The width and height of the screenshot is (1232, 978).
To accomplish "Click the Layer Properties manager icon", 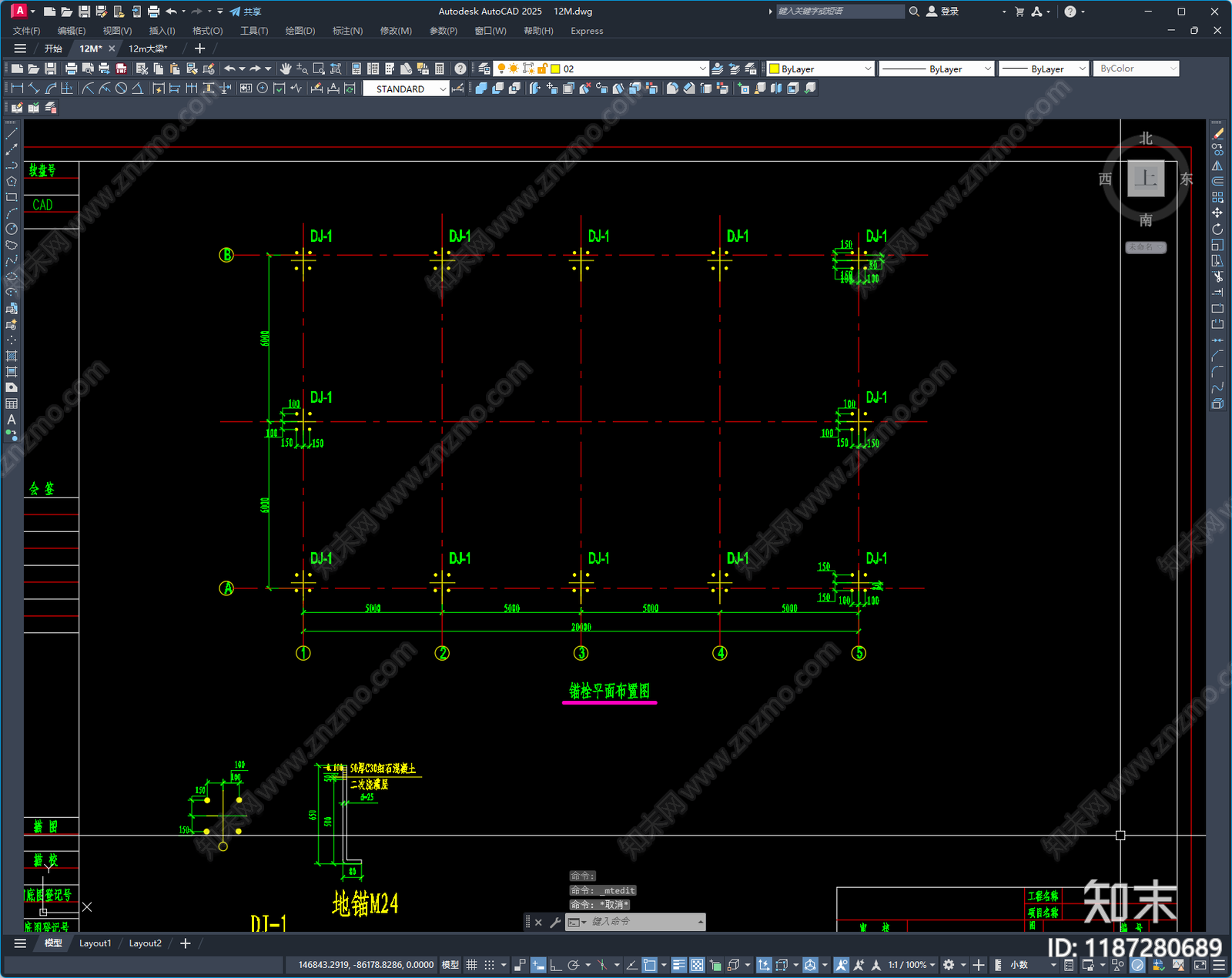I will click(484, 69).
